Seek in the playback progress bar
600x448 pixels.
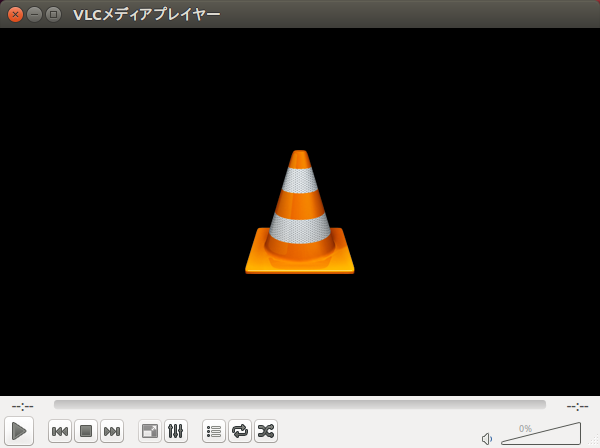(300, 405)
